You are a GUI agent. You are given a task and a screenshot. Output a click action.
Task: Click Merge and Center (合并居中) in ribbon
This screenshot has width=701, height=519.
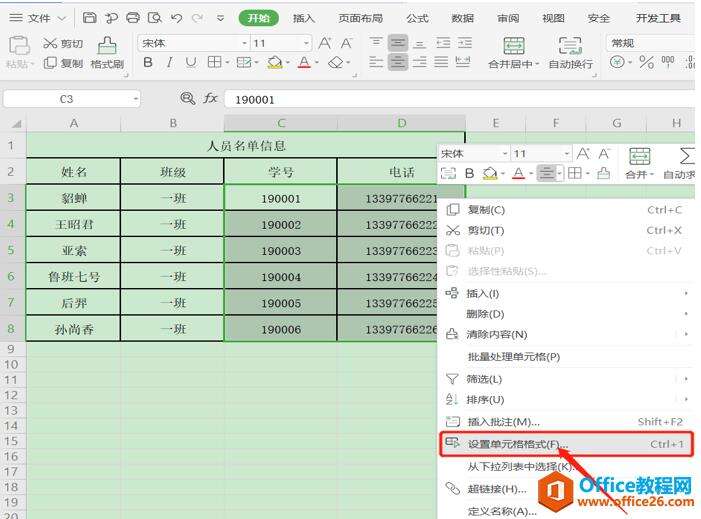[x=514, y=52]
